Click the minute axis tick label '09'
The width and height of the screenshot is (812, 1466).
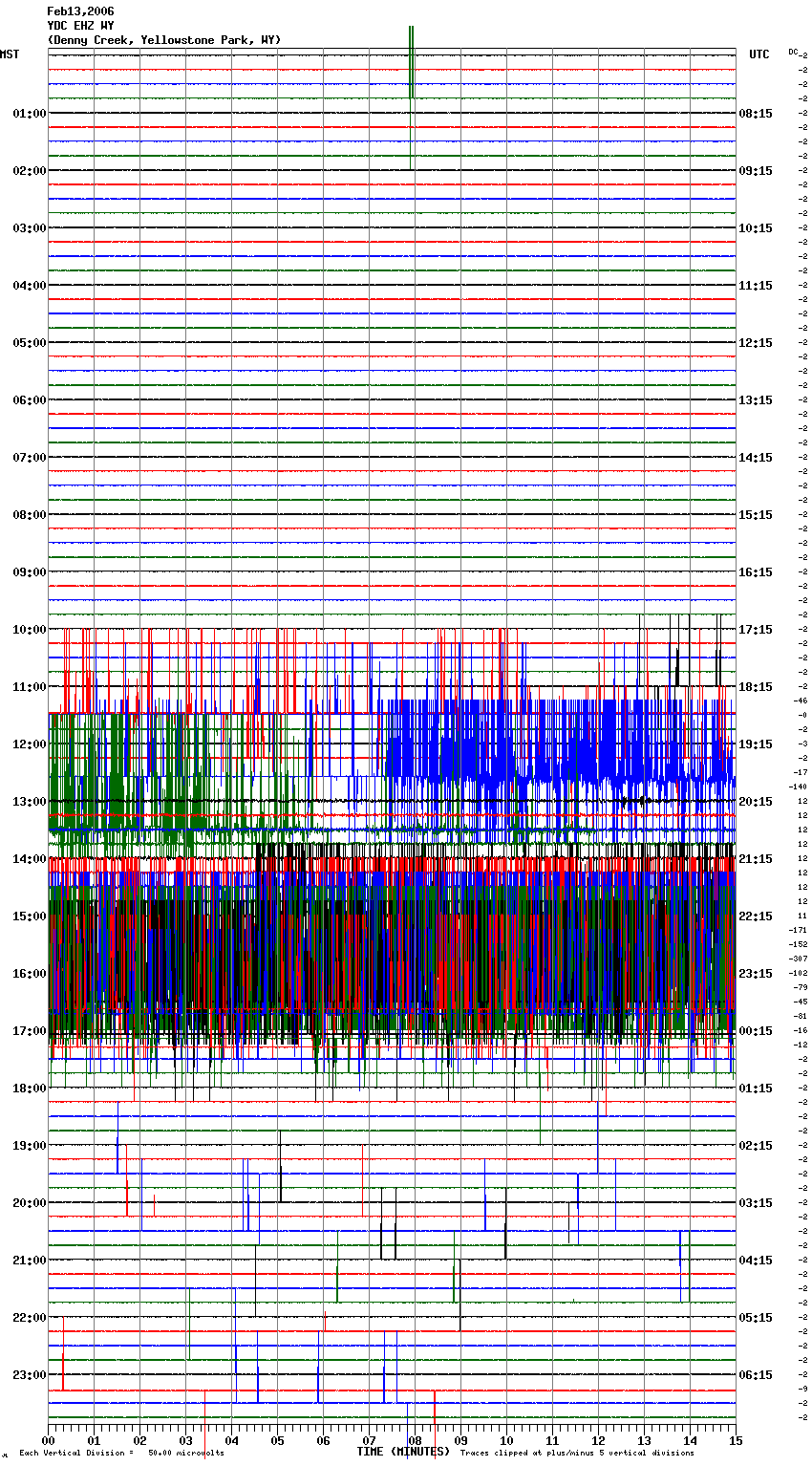coord(460,1440)
